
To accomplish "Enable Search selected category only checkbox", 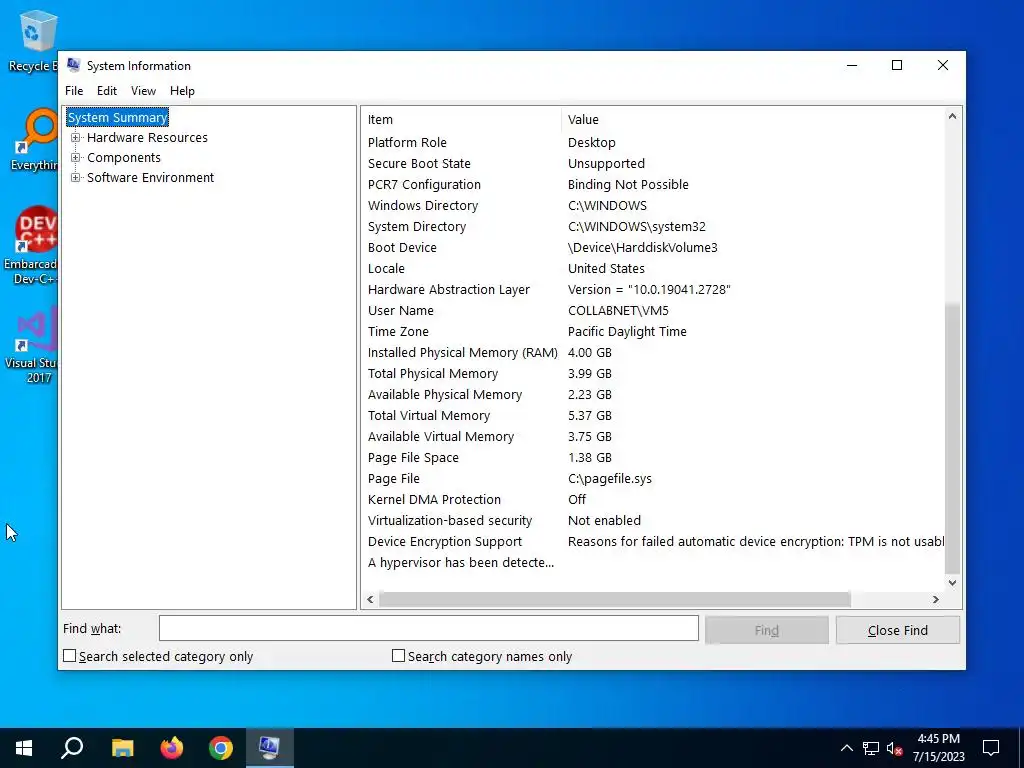I will point(69,656).
